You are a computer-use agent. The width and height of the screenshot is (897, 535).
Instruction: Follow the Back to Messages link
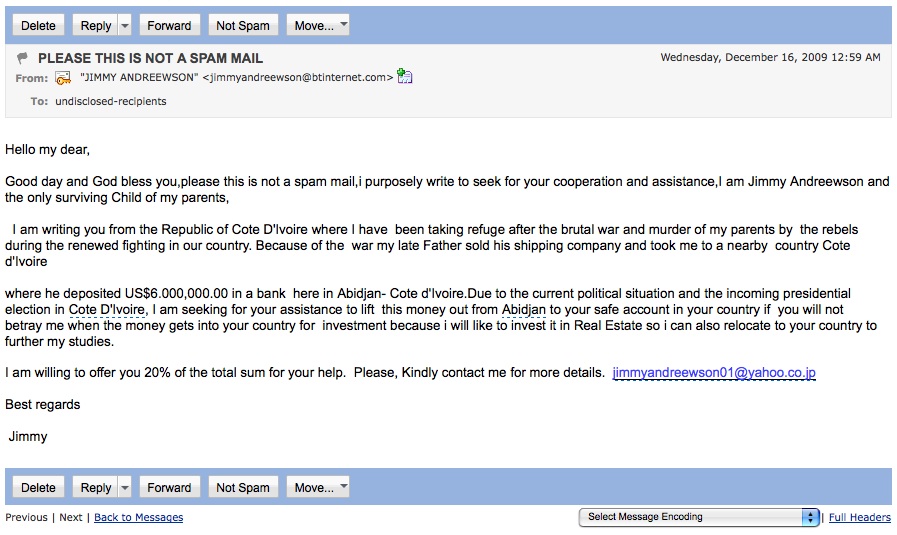[138, 517]
